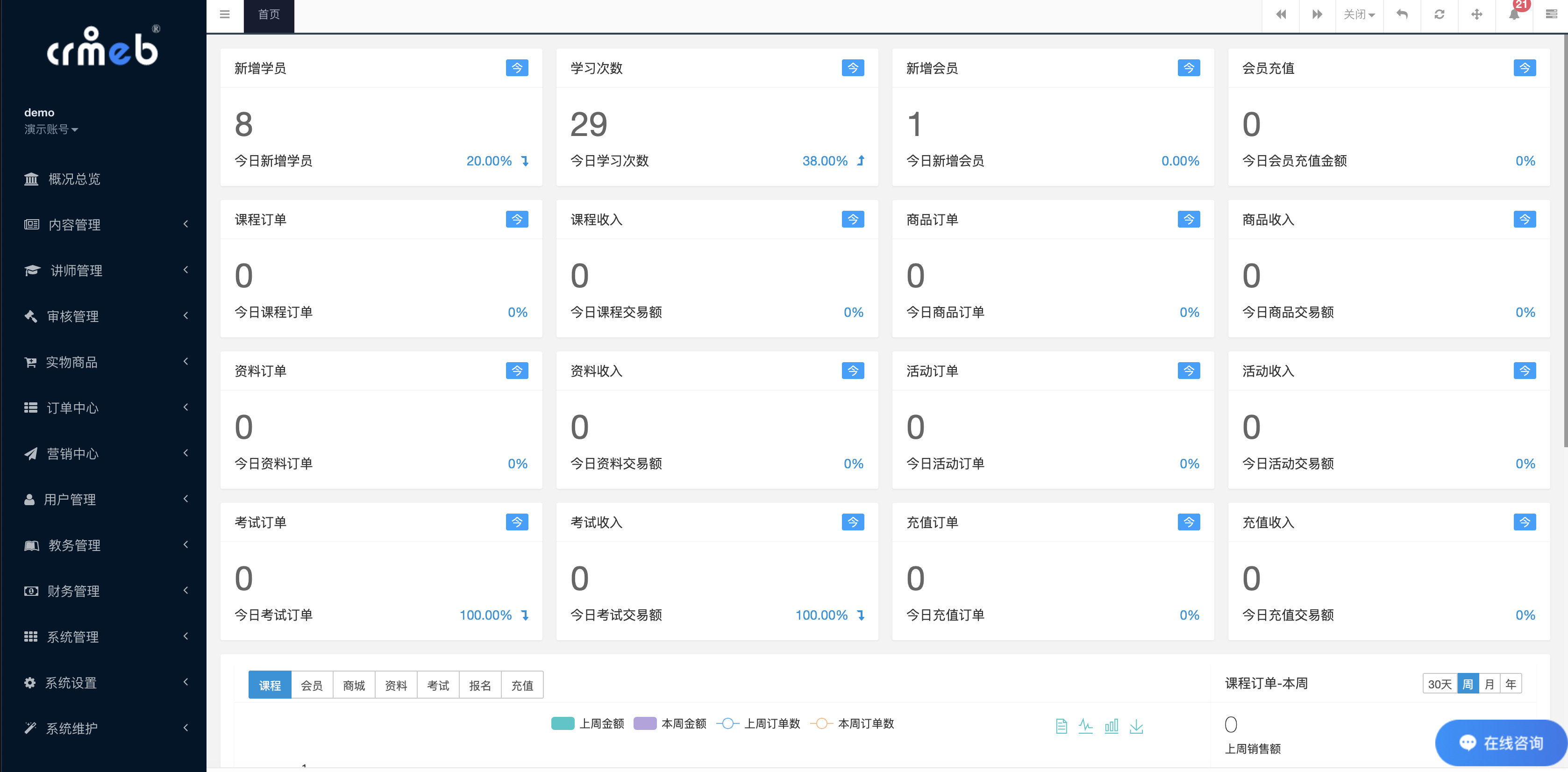1568x772 pixels.
Task: Click the 20.00% value on 今日新增学员
Action: (x=489, y=161)
